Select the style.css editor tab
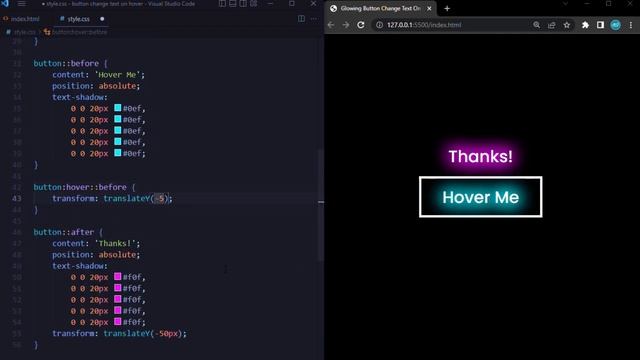Viewport: 640px width, 360px height. click(x=78, y=19)
